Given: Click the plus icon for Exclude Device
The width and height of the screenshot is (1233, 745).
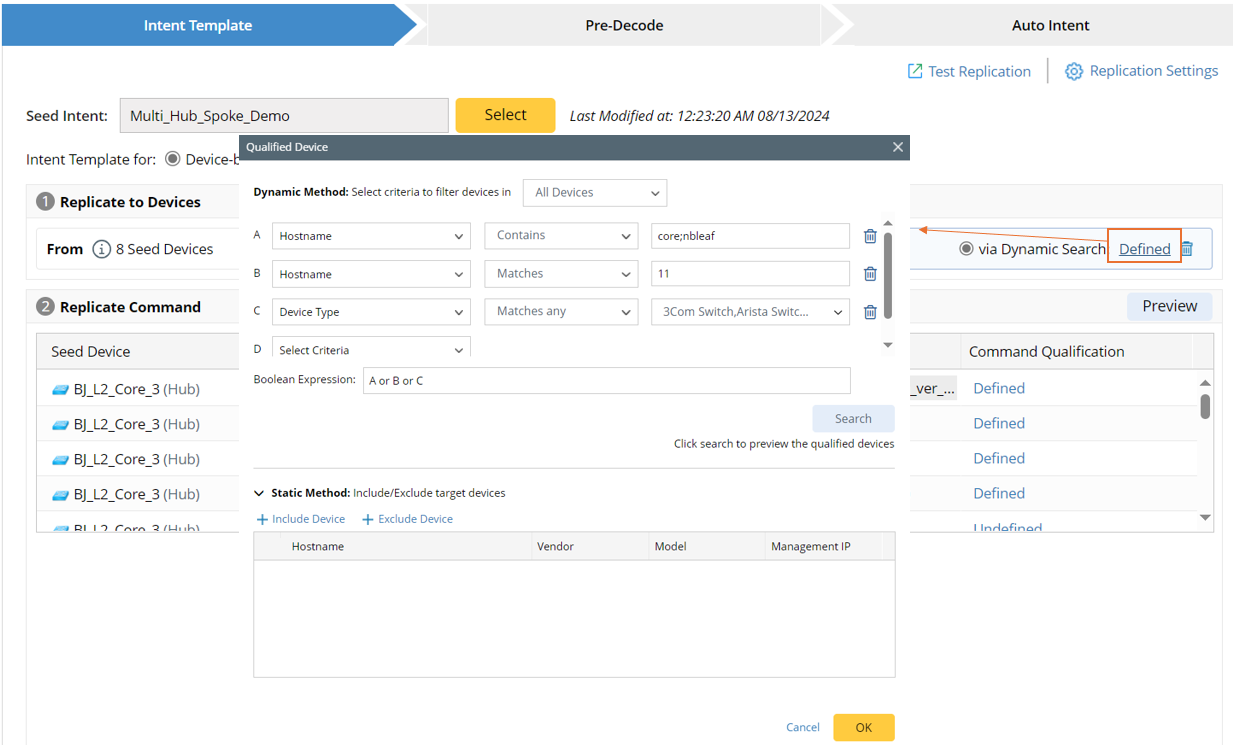Looking at the screenshot, I should pyautogui.click(x=367, y=520).
